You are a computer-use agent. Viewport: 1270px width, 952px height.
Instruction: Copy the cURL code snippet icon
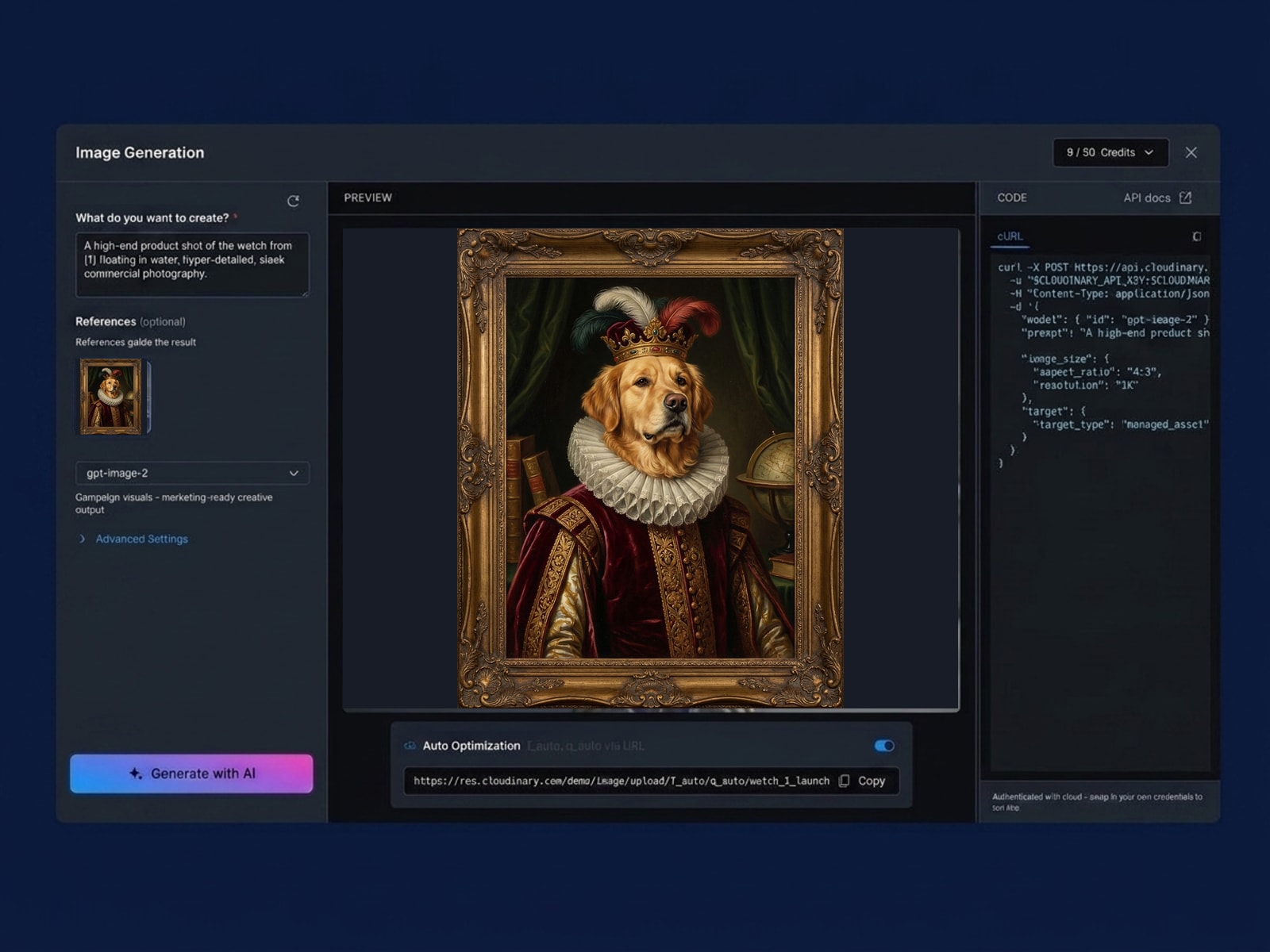pos(1196,236)
